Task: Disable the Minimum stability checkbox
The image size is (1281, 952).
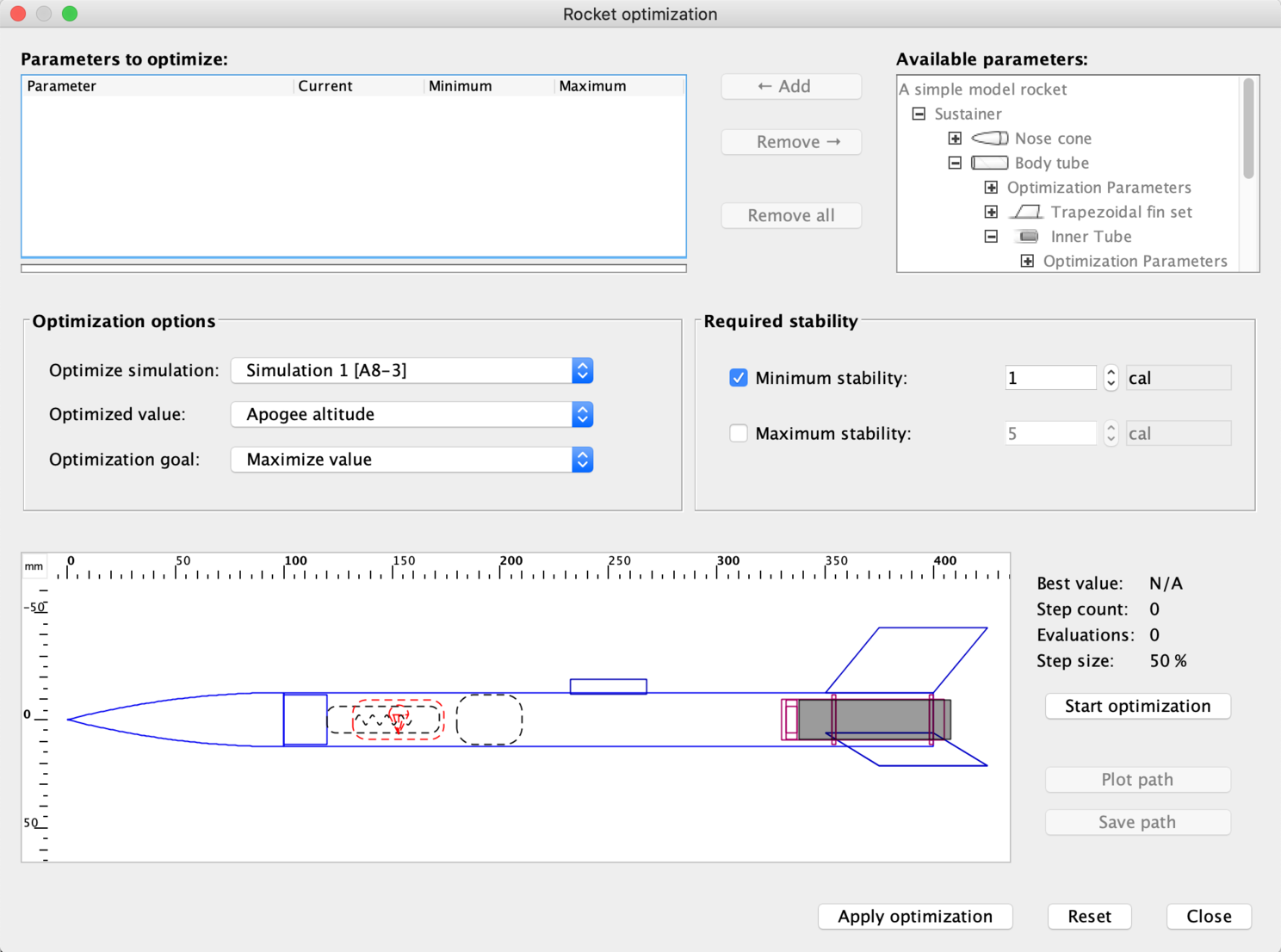Action: click(x=739, y=378)
